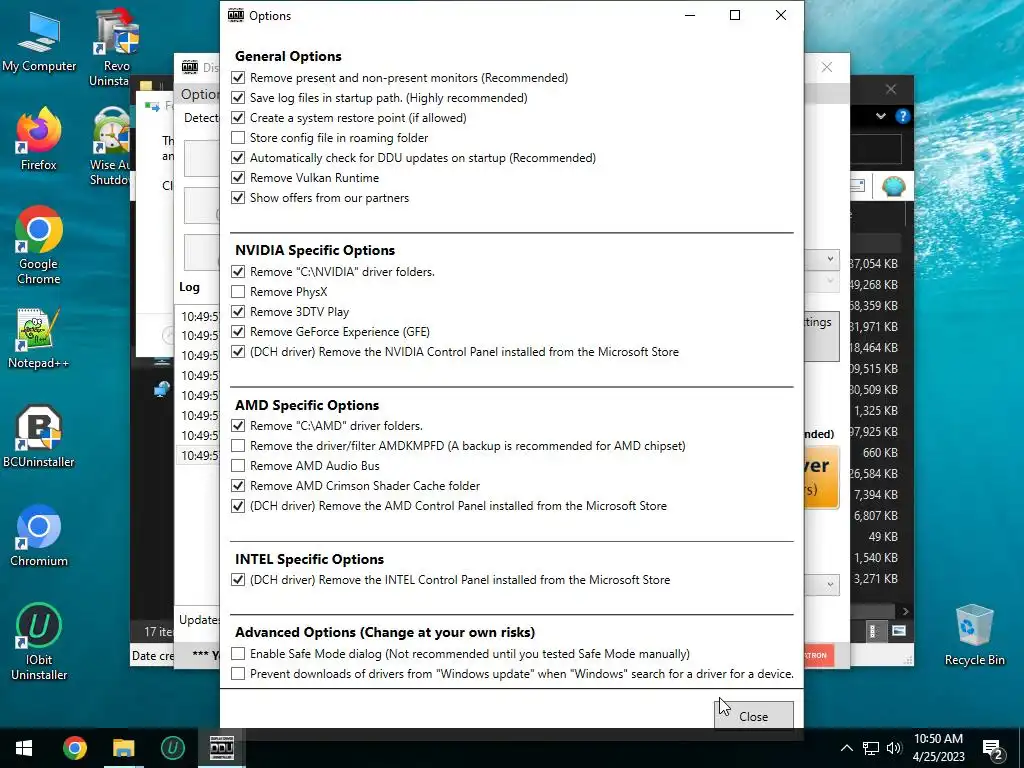Open File Explorer from the taskbar

tap(123, 748)
